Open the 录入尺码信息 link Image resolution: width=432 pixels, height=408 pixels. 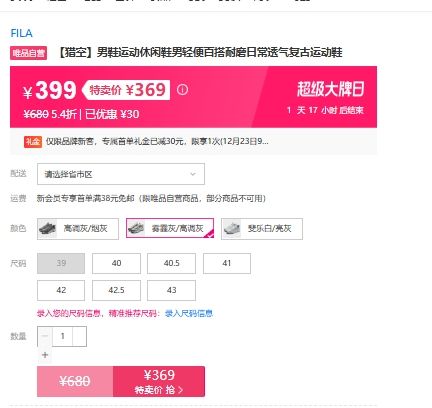[189, 313]
